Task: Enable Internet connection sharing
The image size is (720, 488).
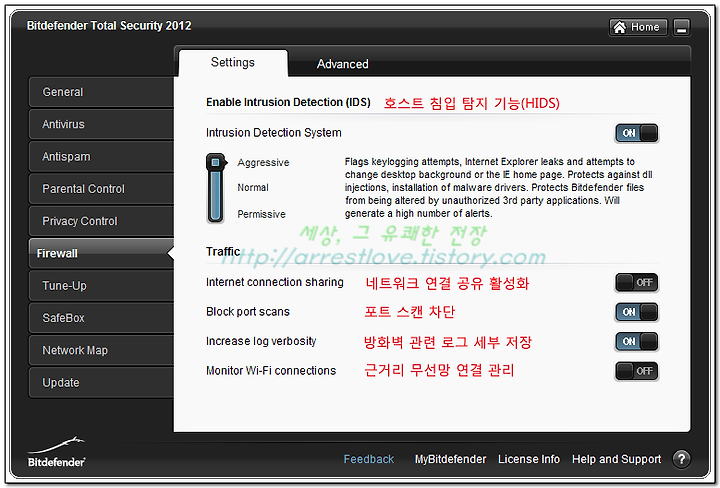Action: tap(636, 282)
